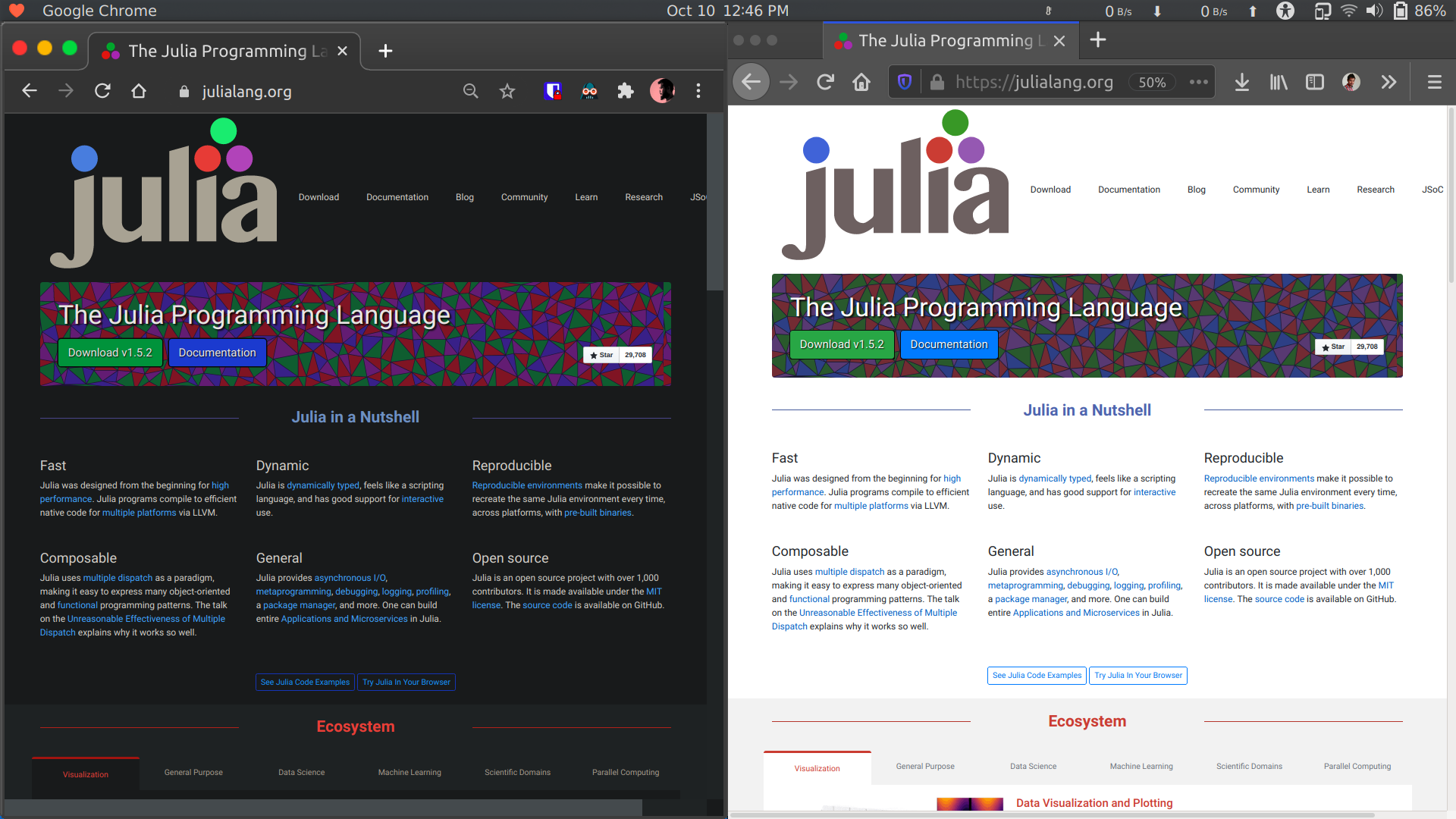
Task: Select General Purpose tab in Chrome page
Action: click(x=193, y=773)
